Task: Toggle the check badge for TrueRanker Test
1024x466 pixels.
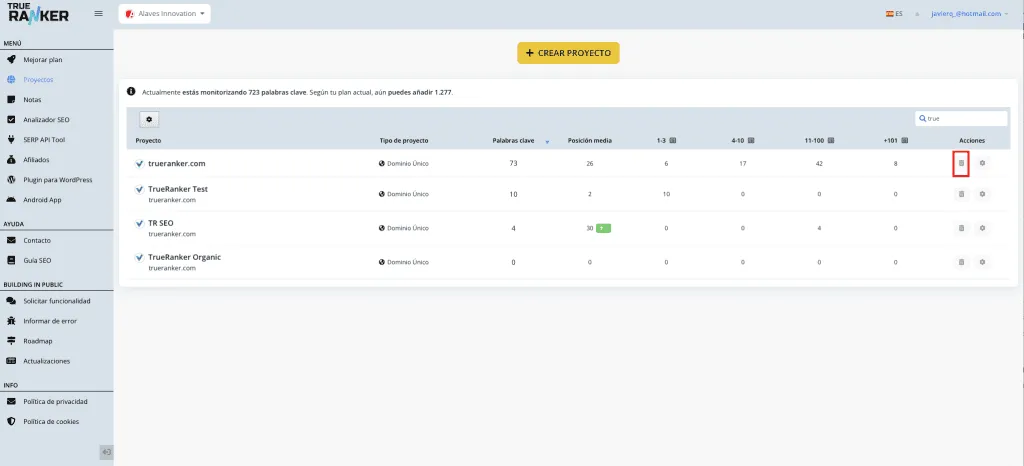Action: coord(139,189)
